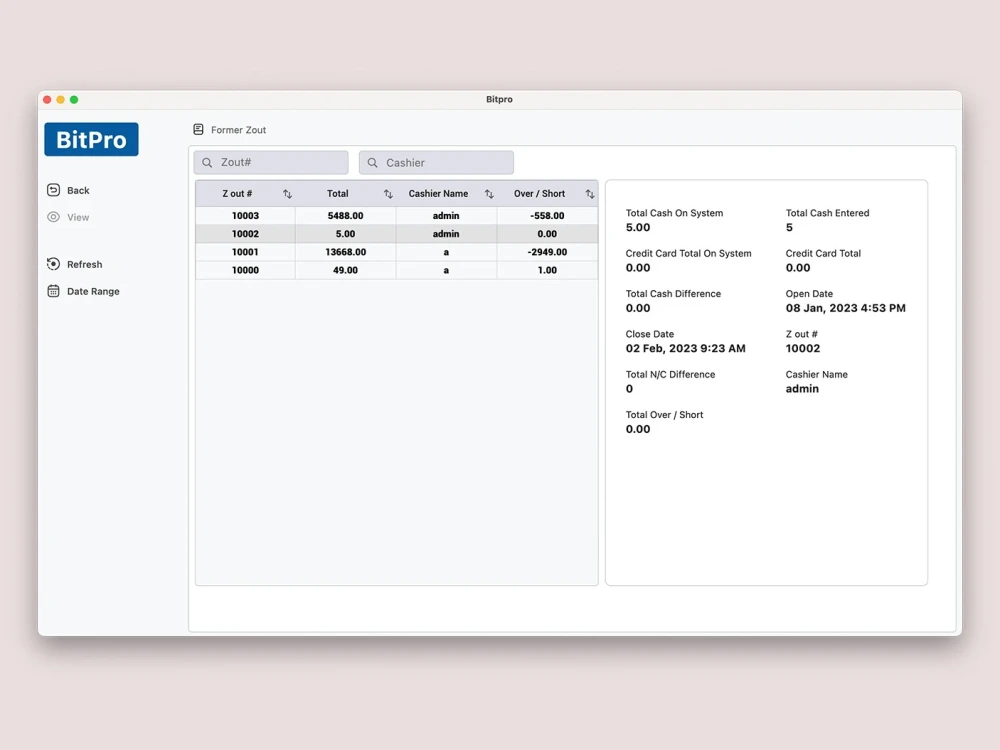Click the Former Zout document icon

(x=200, y=129)
